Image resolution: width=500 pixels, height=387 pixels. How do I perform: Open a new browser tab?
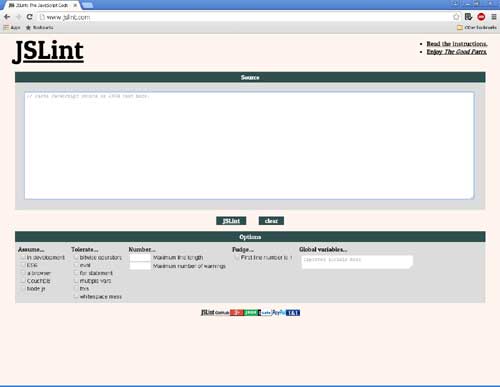pyautogui.click(x=87, y=5)
